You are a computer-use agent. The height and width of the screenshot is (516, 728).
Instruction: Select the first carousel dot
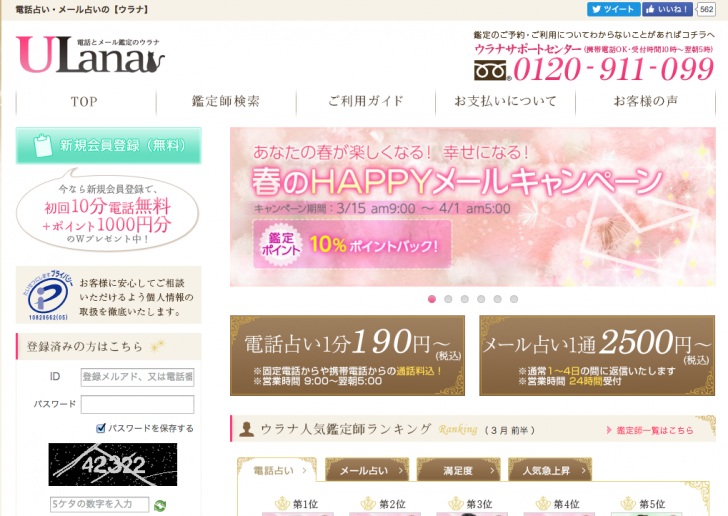[432, 299]
